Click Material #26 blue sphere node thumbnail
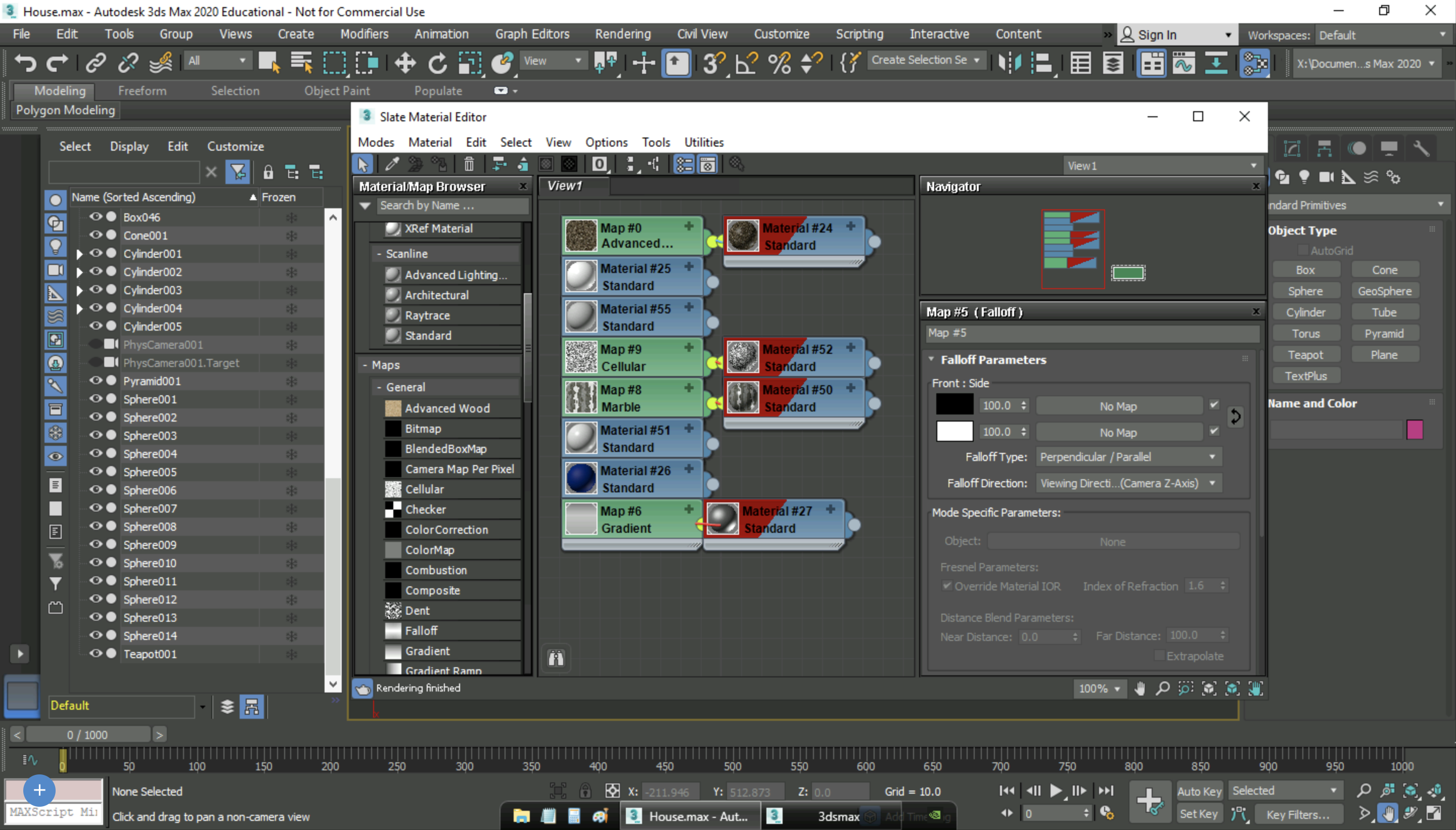 click(x=580, y=478)
